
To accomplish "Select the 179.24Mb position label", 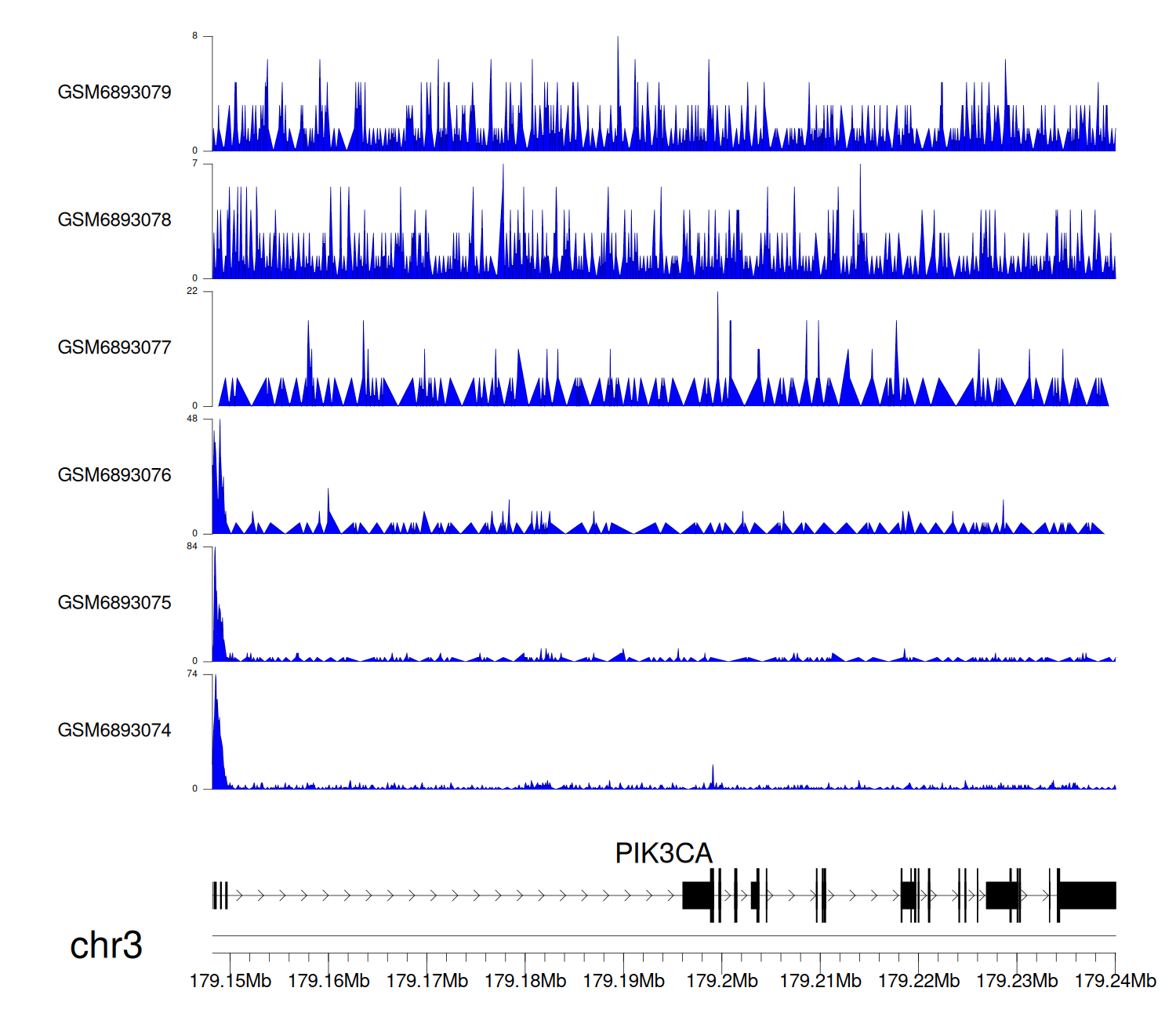I will 1115,981.
